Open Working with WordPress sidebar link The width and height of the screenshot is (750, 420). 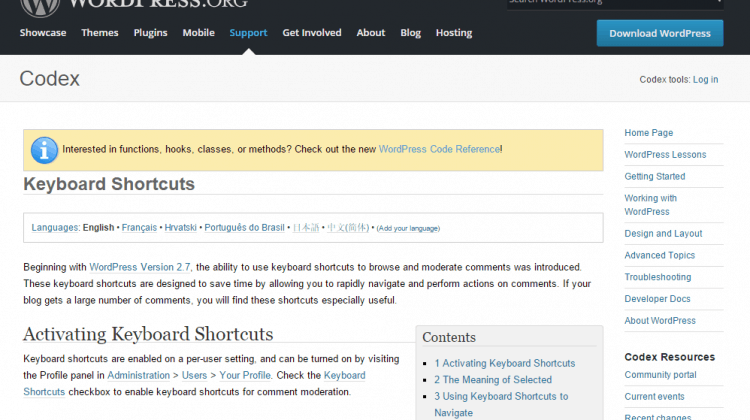pyautogui.click(x=651, y=205)
